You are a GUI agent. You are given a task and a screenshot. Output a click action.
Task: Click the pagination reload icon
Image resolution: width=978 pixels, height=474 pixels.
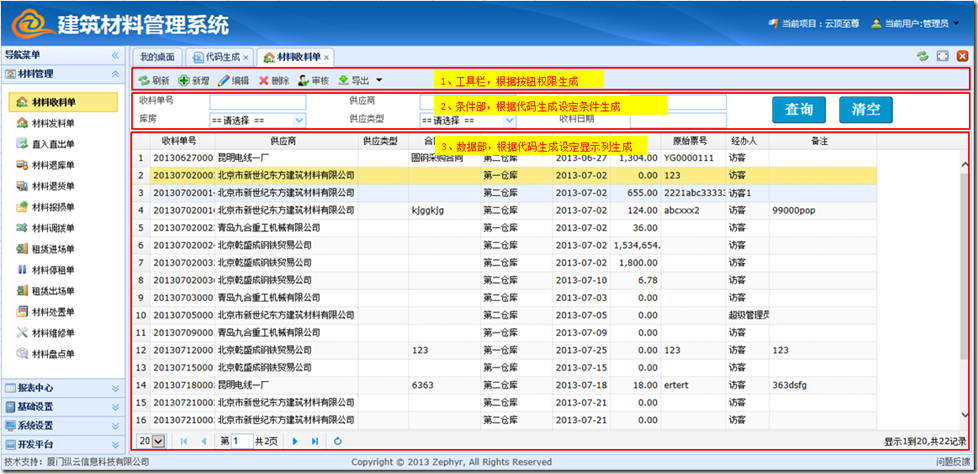click(x=338, y=441)
